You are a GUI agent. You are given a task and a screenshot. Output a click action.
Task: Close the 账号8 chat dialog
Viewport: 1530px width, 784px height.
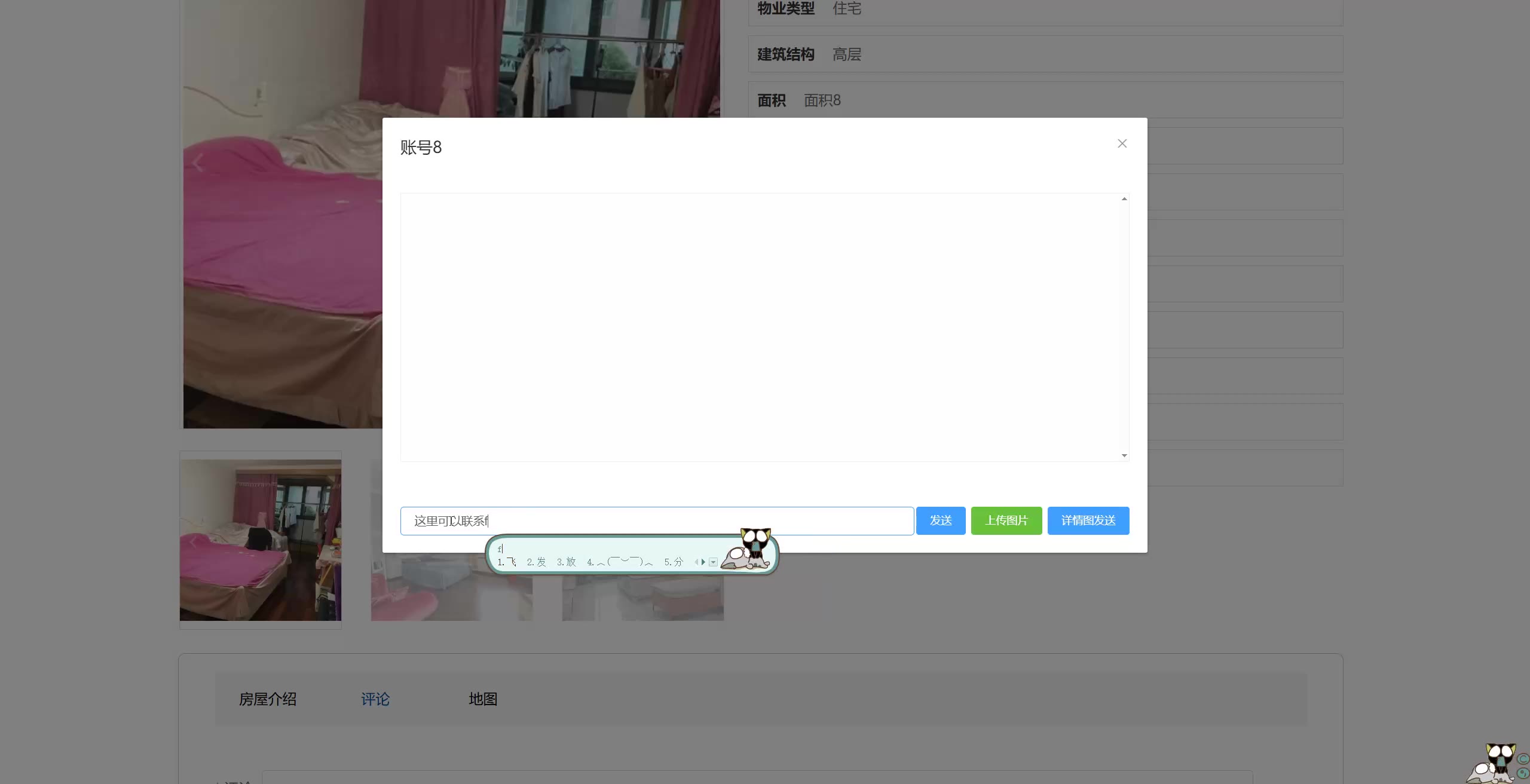1122,143
